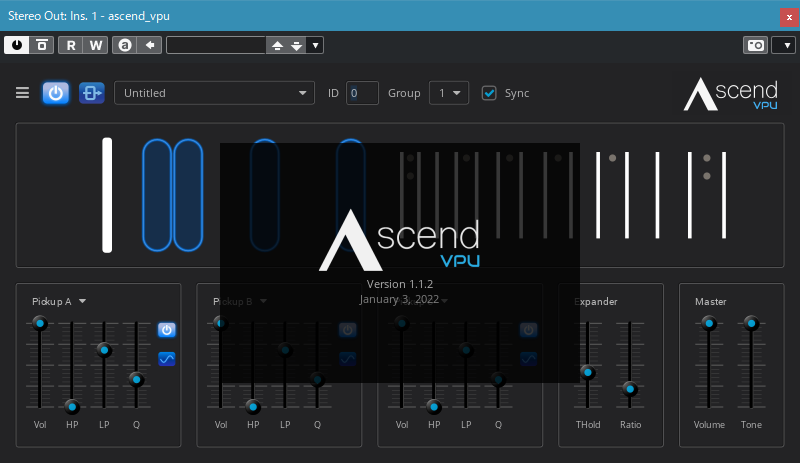The image size is (800, 463).
Task: Click Master Volume slider knob
Action: coord(709,323)
